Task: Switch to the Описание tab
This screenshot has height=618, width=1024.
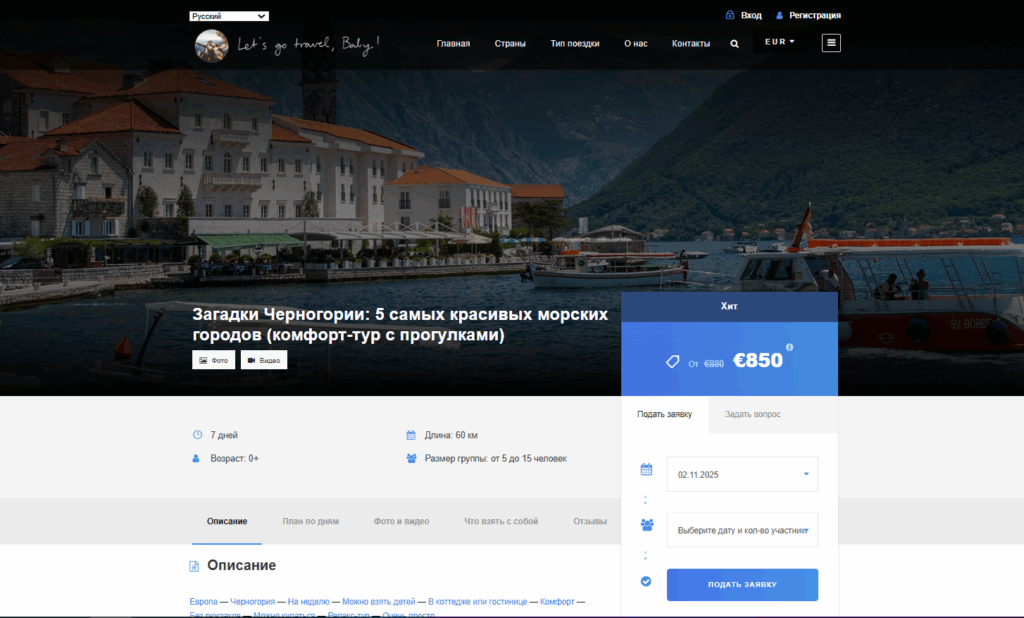Action: coord(227,521)
